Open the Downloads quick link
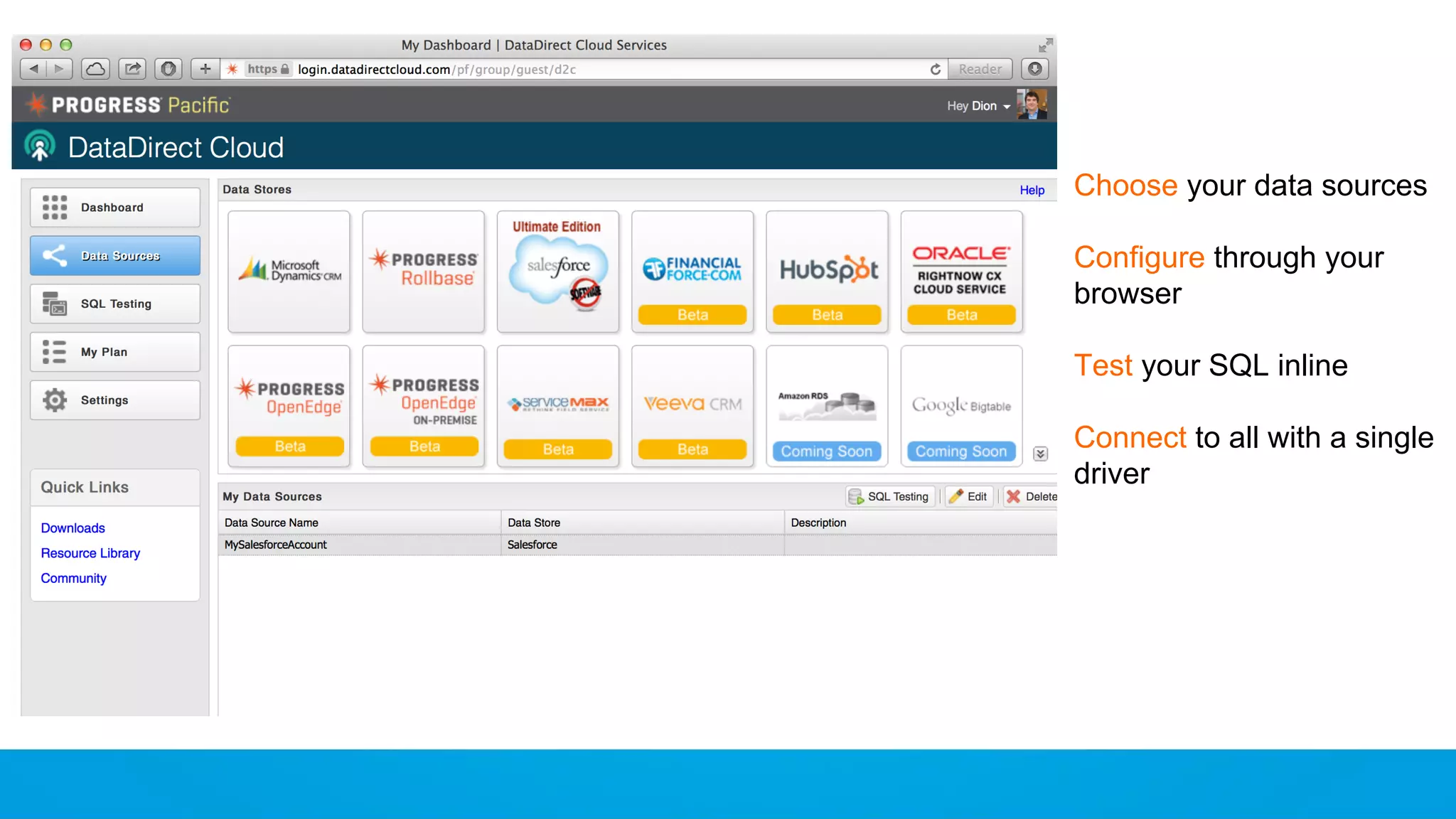Image resolution: width=1456 pixels, height=819 pixels. (x=73, y=528)
